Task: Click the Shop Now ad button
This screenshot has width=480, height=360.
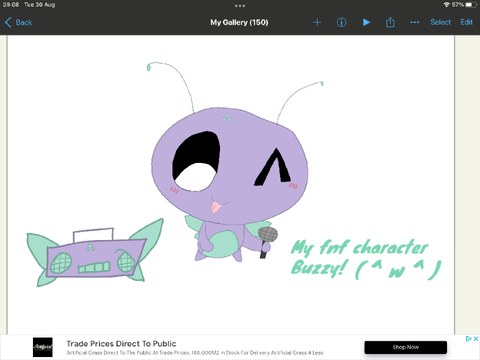Action: [405, 347]
